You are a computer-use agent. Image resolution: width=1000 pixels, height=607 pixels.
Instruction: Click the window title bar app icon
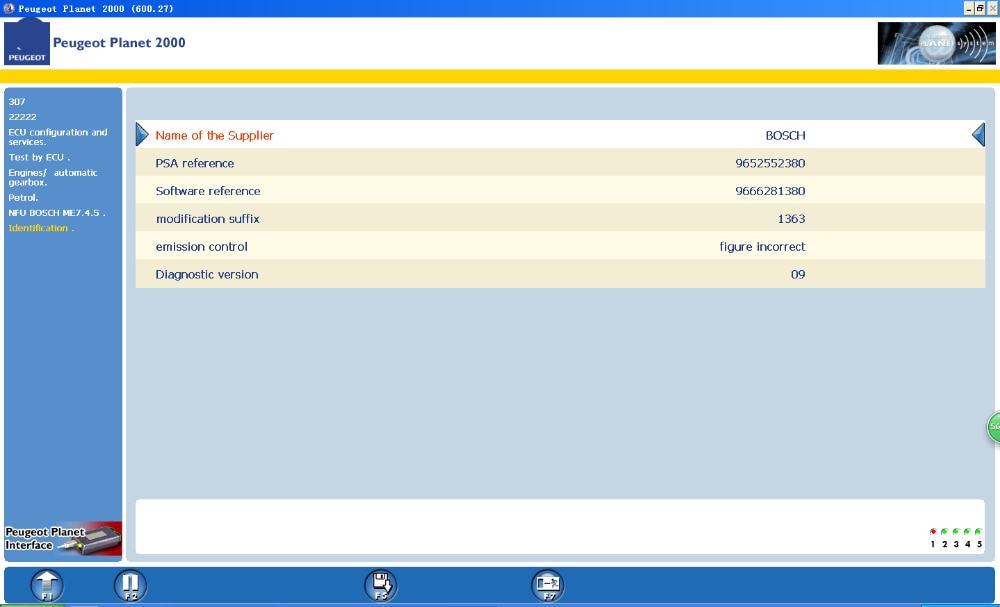point(8,8)
